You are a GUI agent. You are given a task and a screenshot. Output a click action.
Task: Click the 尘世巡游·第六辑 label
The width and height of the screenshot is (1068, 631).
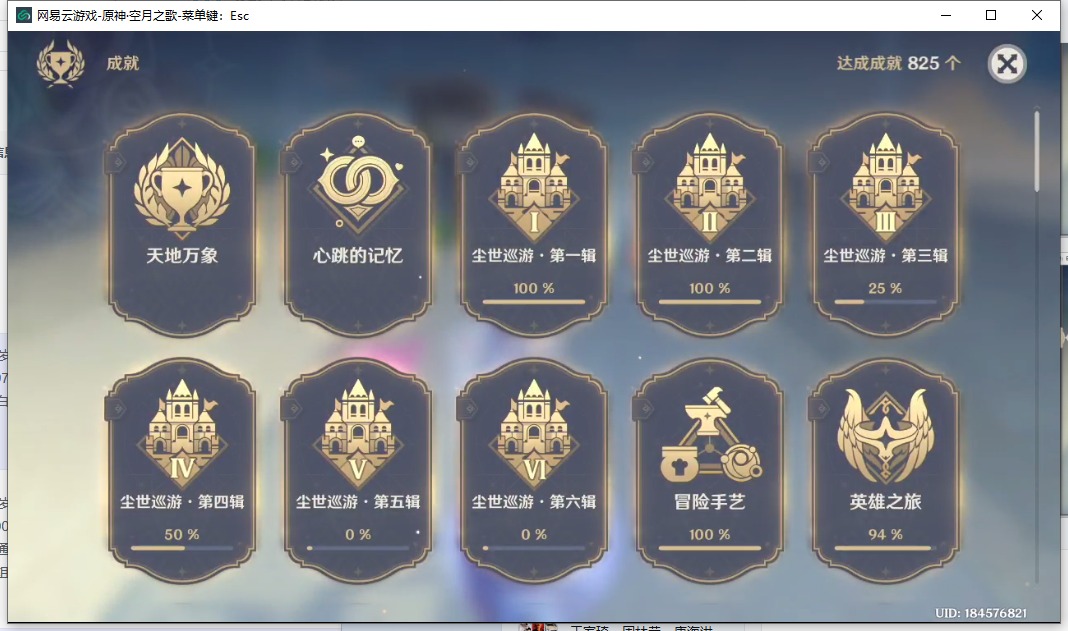(534, 502)
